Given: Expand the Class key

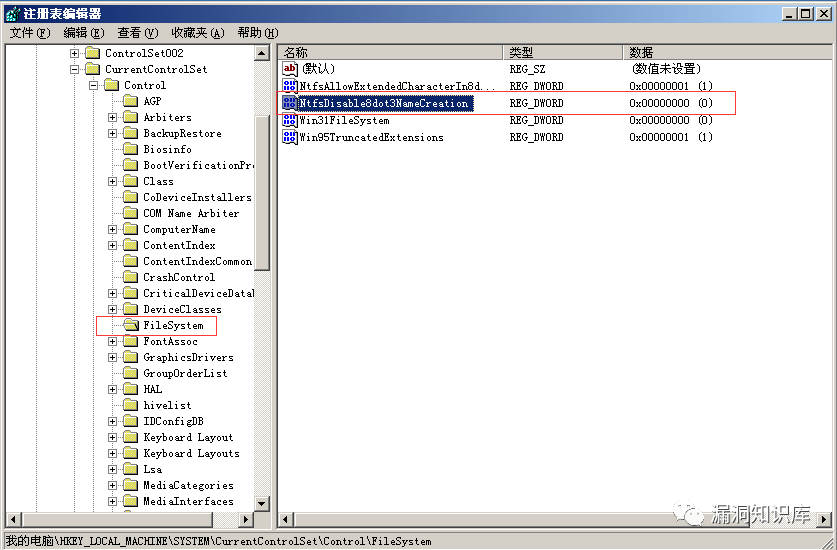Looking at the screenshot, I should 112,181.
